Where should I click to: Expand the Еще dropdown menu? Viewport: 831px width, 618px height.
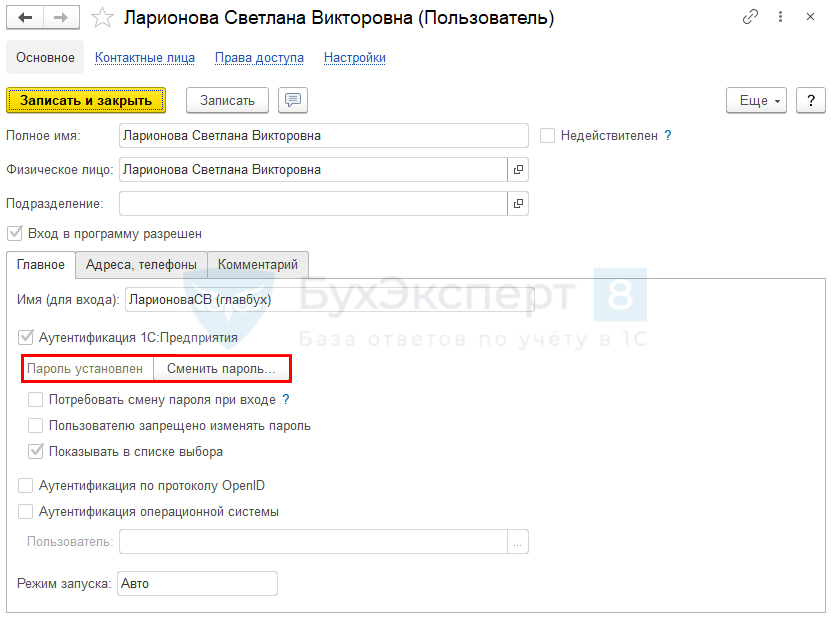(x=756, y=100)
